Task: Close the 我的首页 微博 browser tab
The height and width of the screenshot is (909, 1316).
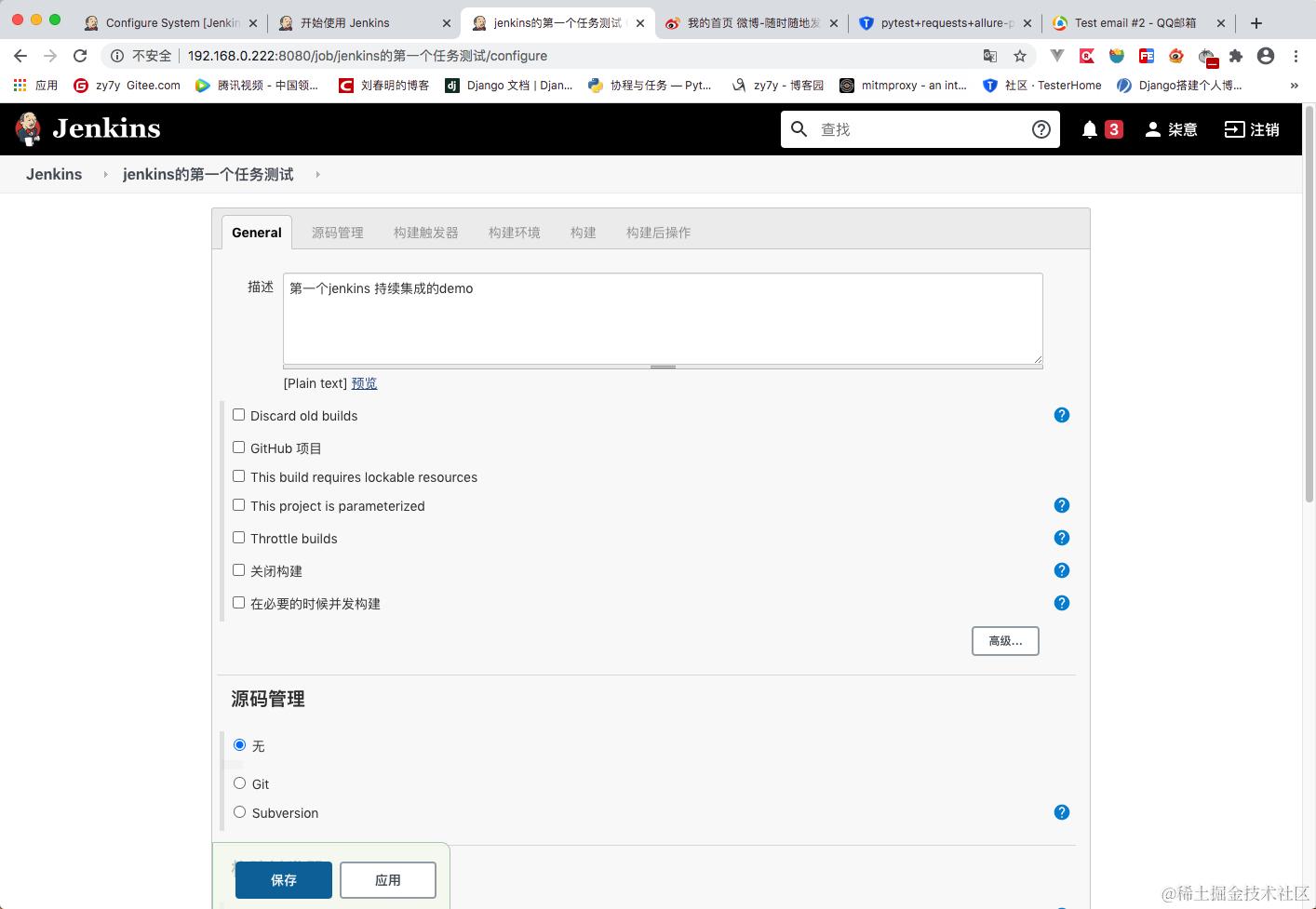Action: (x=833, y=22)
